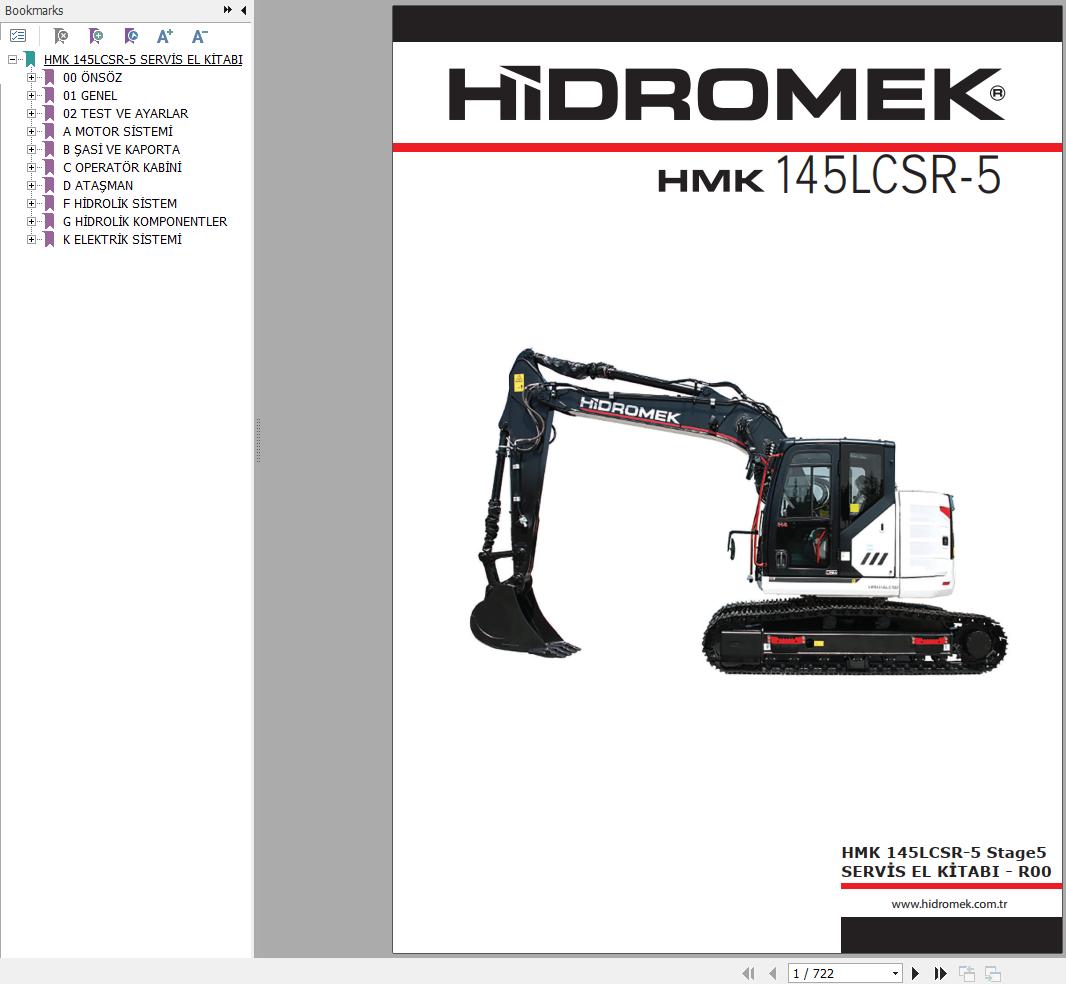Go to the previous page
The height and width of the screenshot is (984, 1066).
tap(772, 973)
